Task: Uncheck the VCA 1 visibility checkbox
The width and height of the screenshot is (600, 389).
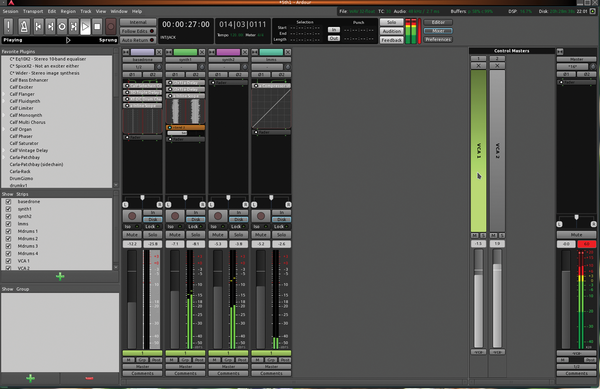Action: click(x=8, y=261)
